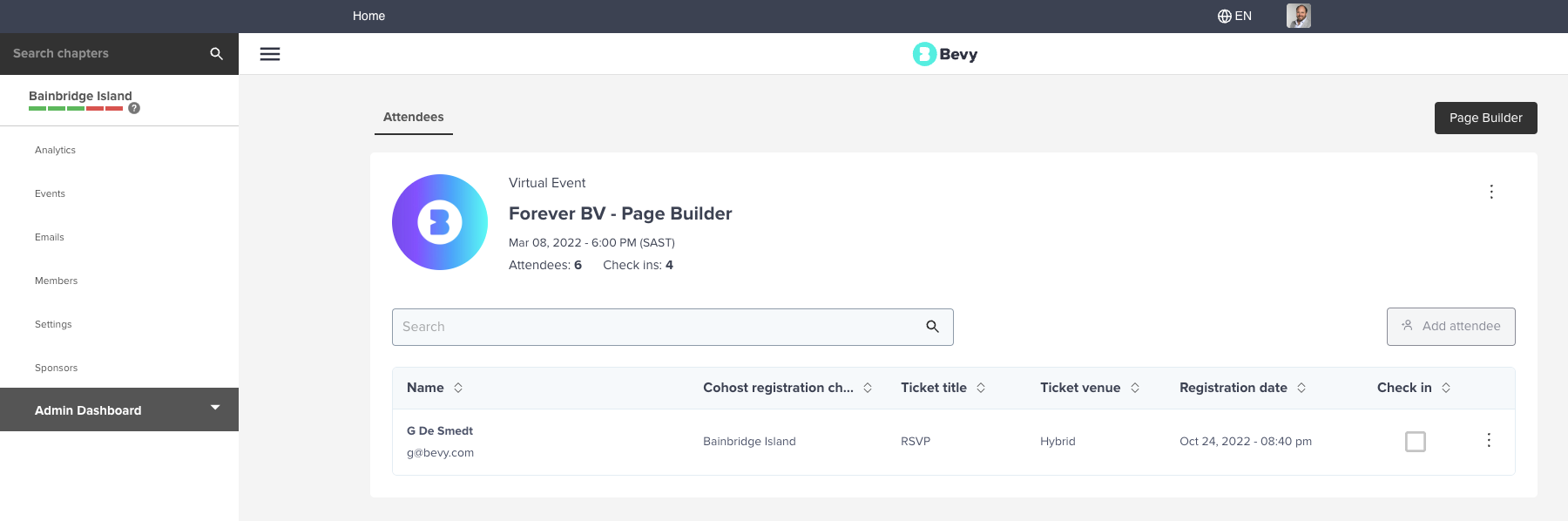
Task: Click the attendee search magnifier icon
Action: click(932, 327)
